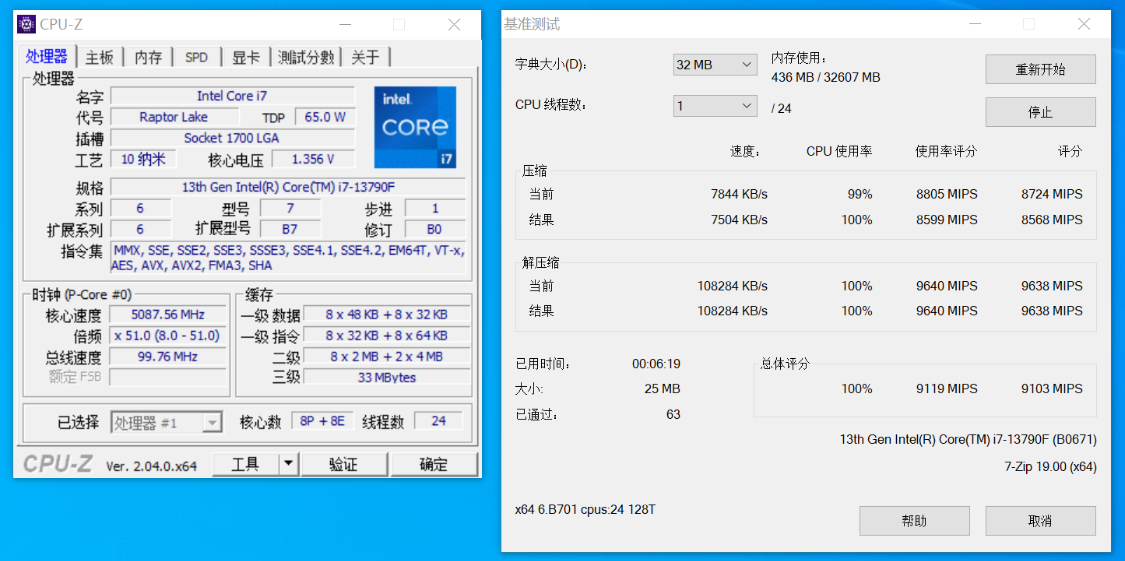This screenshot has height=561, width=1125.
Task: Switch to the 显卡 tab
Action: [245, 57]
